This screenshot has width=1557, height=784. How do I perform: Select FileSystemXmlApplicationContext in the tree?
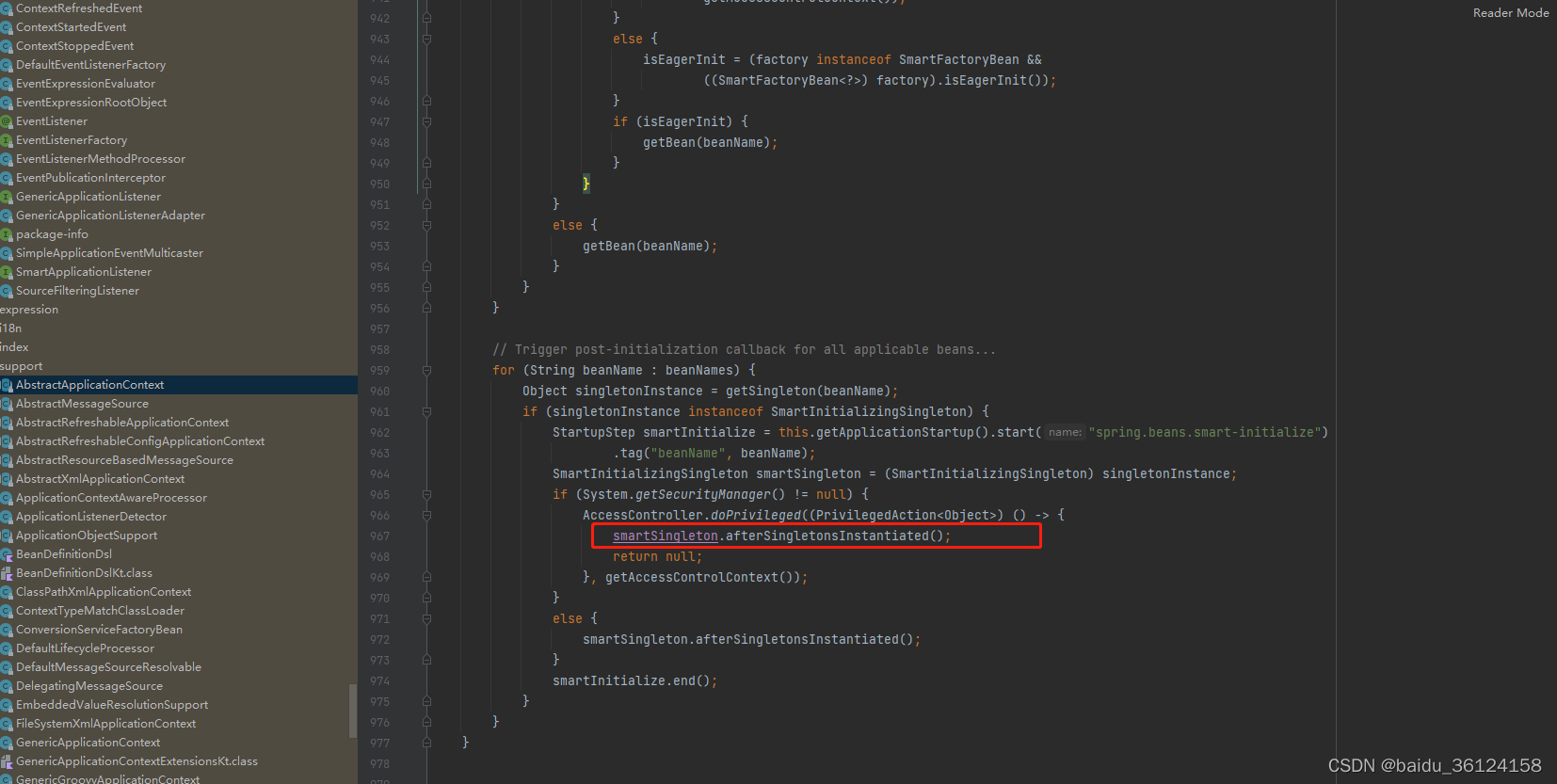[105, 724]
